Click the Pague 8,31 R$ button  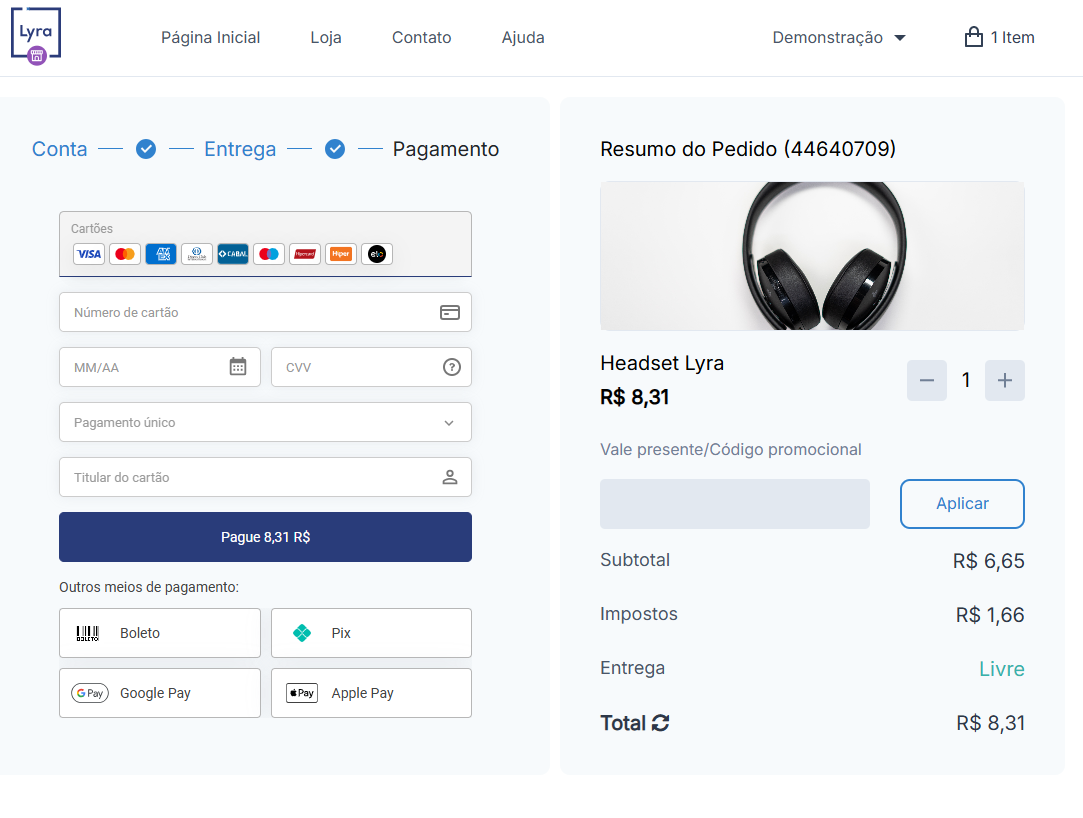click(x=265, y=537)
